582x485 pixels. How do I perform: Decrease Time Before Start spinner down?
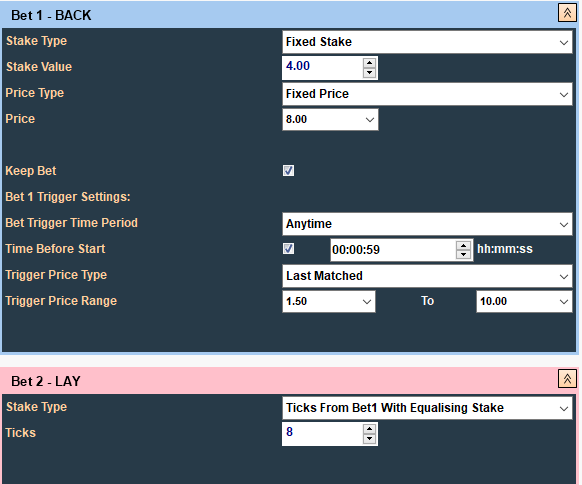coord(463,255)
